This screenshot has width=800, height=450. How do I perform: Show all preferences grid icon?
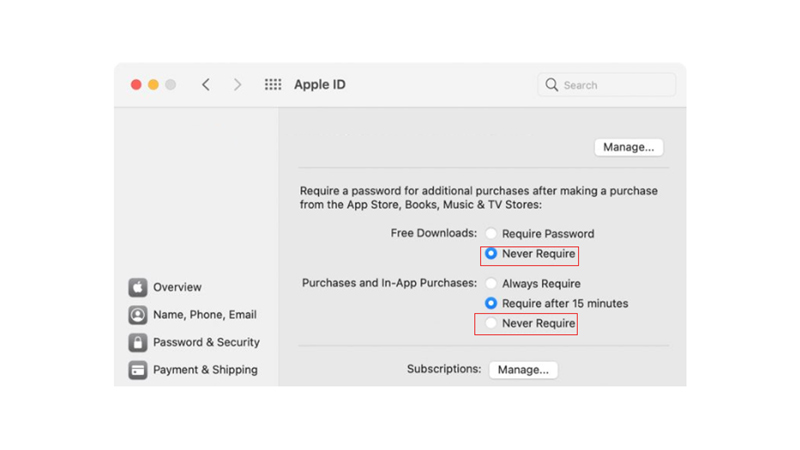273,85
